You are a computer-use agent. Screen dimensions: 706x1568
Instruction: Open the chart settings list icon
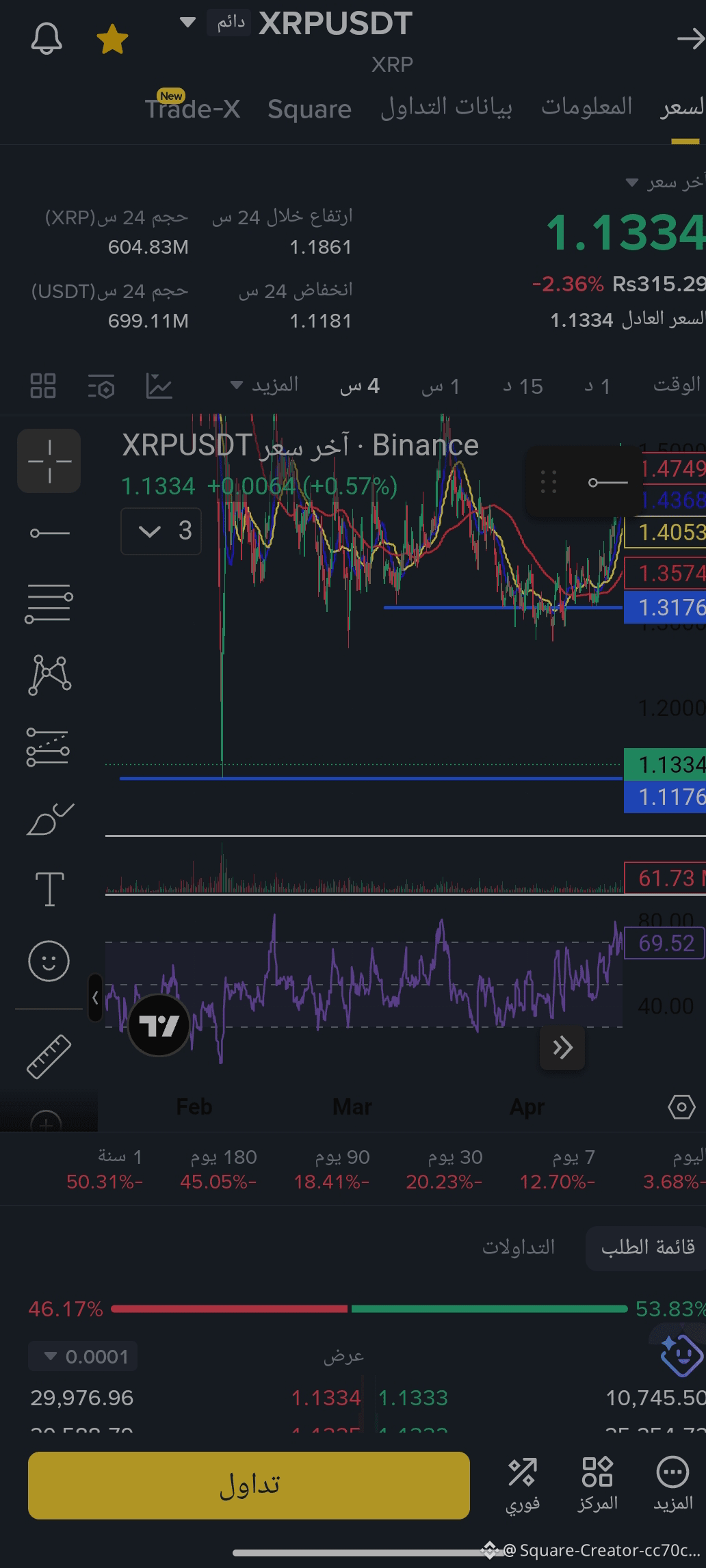point(101,386)
